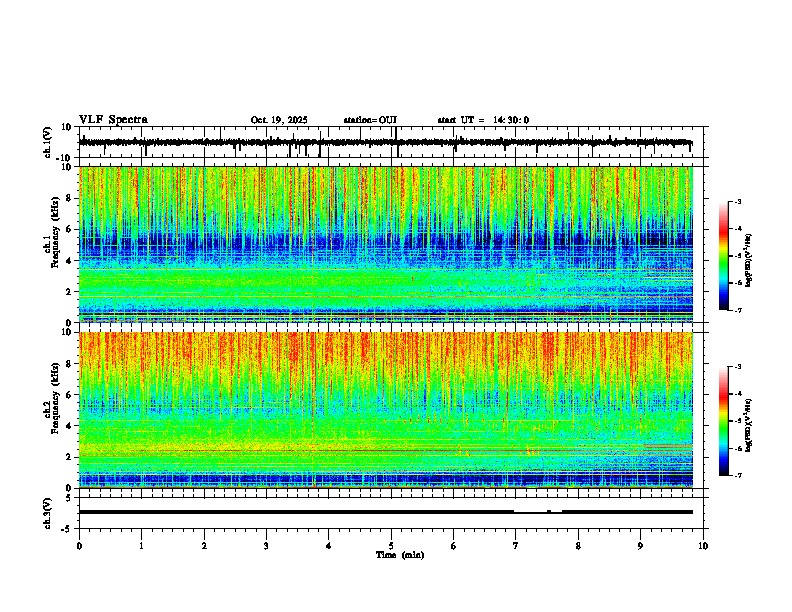The height and width of the screenshot is (612, 792).
Task: Click time axis tick label '1'
Action: pyautogui.click(x=141, y=546)
